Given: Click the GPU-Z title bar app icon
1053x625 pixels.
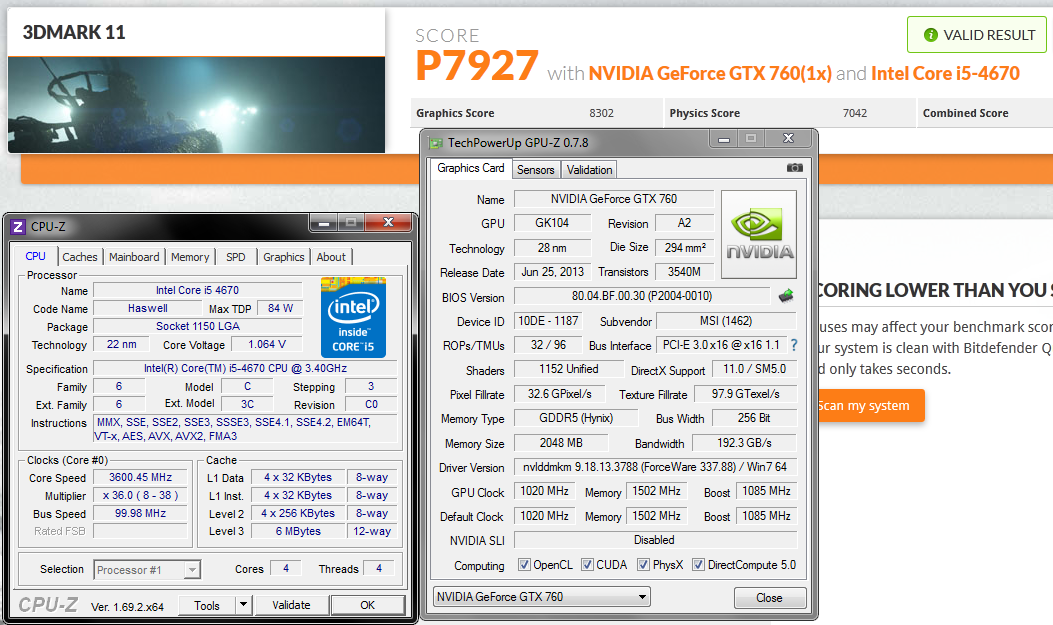Looking at the screenshot, I should 436,143.
